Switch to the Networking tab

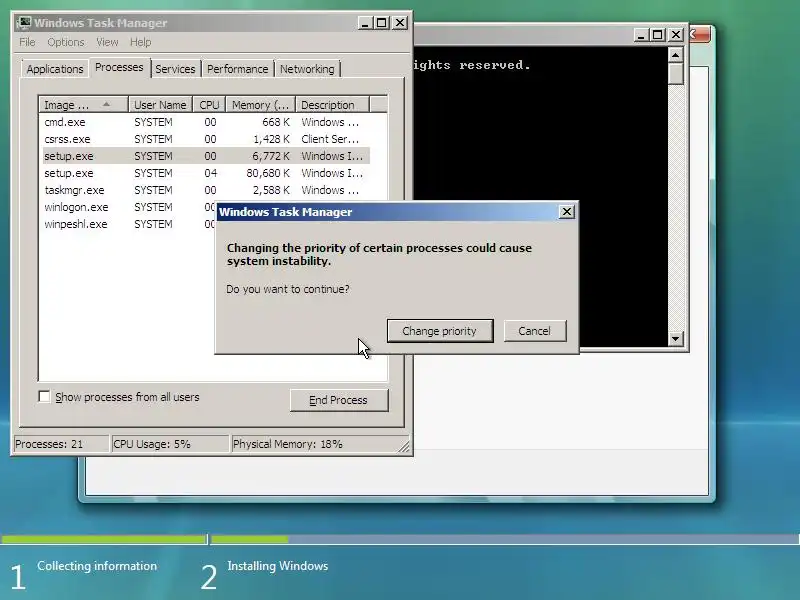click(307, 69)
